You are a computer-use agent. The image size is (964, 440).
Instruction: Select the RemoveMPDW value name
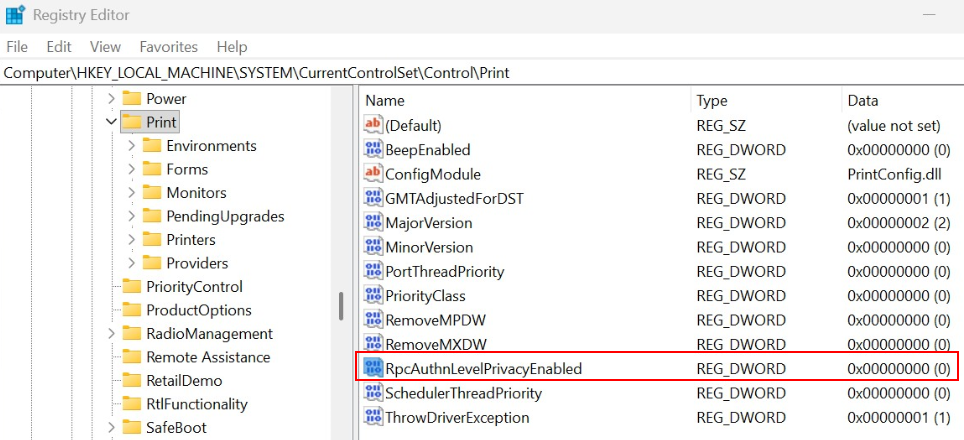[436, 320]
